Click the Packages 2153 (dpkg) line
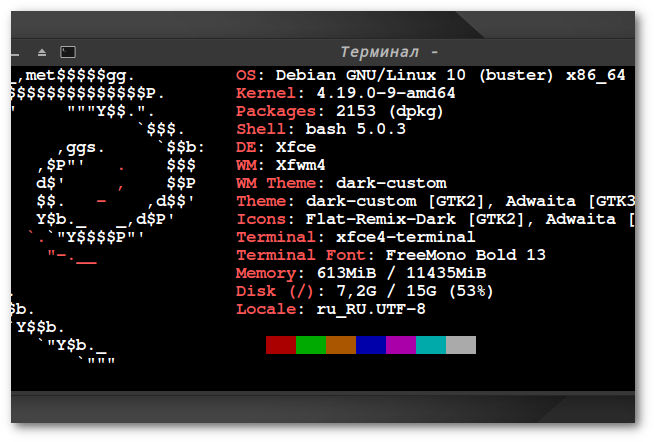Image resolution: width=654 pixels, height=442 pixels. [x=342, y=111]
